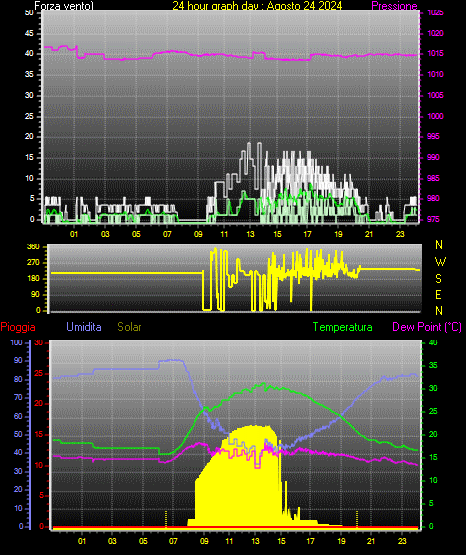Click the Solar legend label

129,327
